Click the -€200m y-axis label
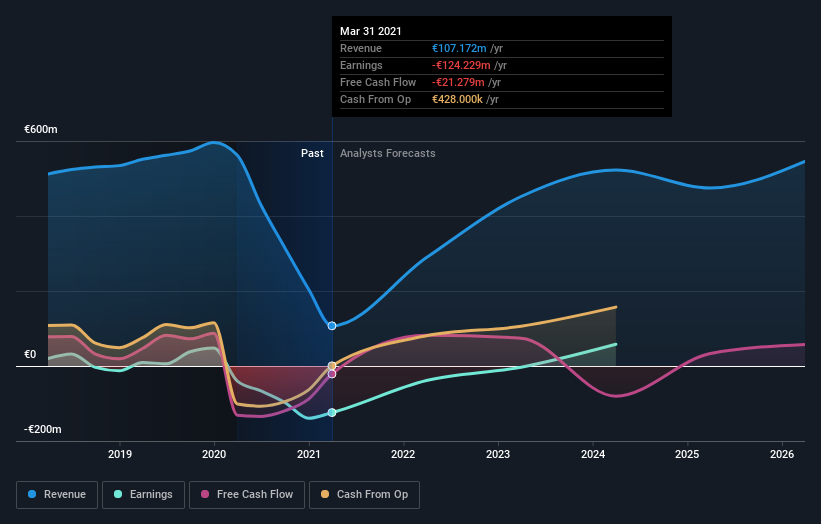821x524 pixels. coord(43,429)
